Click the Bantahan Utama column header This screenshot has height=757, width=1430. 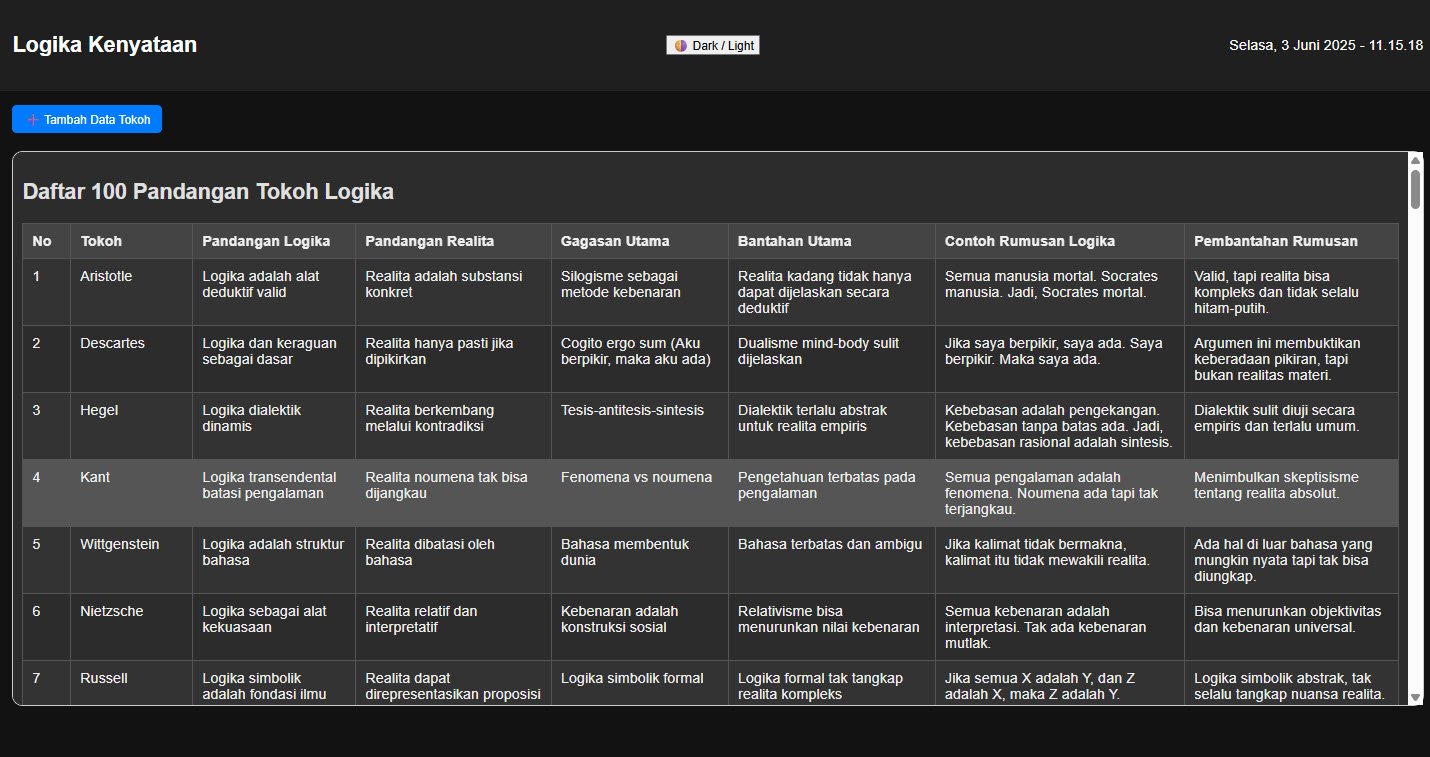(831, 241)
